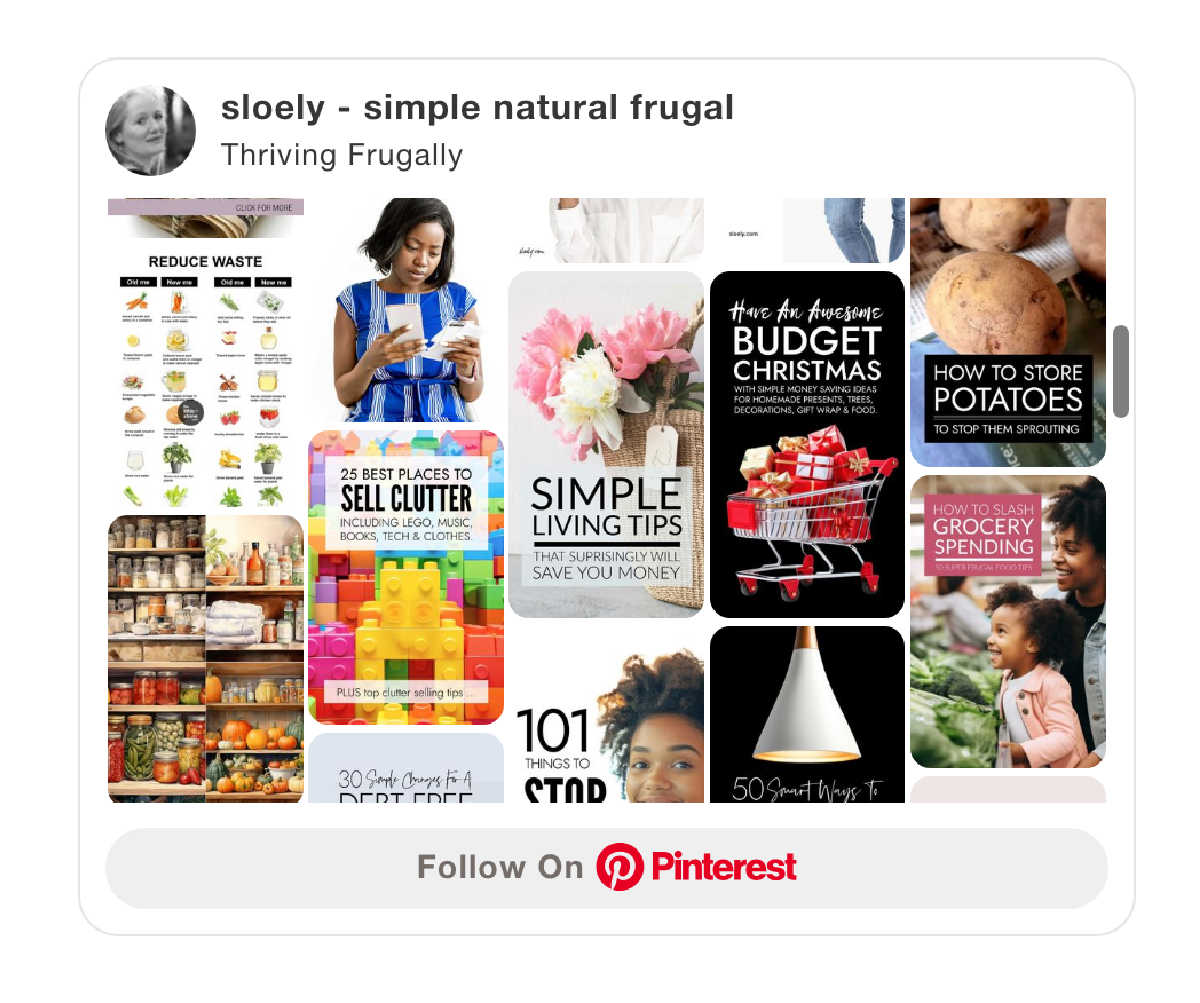The width and height of the screenshot is (1200, 1003).
Task: Open the 50 Smart Ways pendant lamp pin
Action: coord(807,714)
